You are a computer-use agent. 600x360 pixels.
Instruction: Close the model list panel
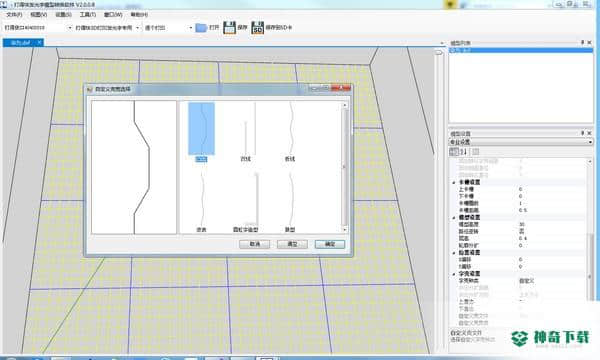(589, 42)
